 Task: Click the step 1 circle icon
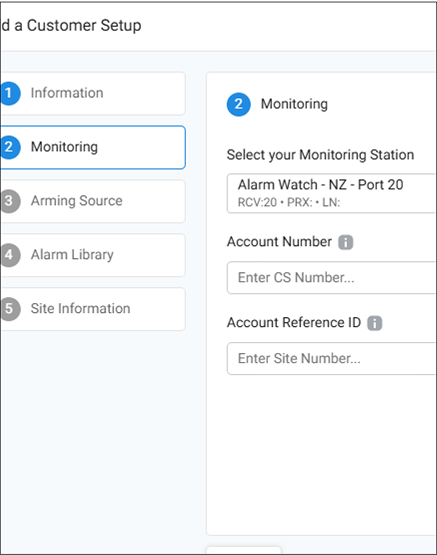pyautogui.click(x=10, y=93)
